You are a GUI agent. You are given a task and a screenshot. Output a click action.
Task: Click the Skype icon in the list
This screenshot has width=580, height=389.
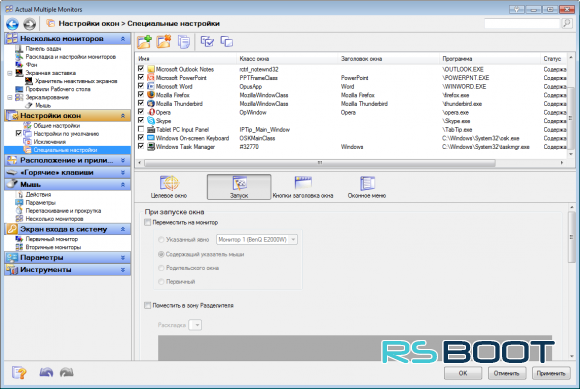(151, 121)
